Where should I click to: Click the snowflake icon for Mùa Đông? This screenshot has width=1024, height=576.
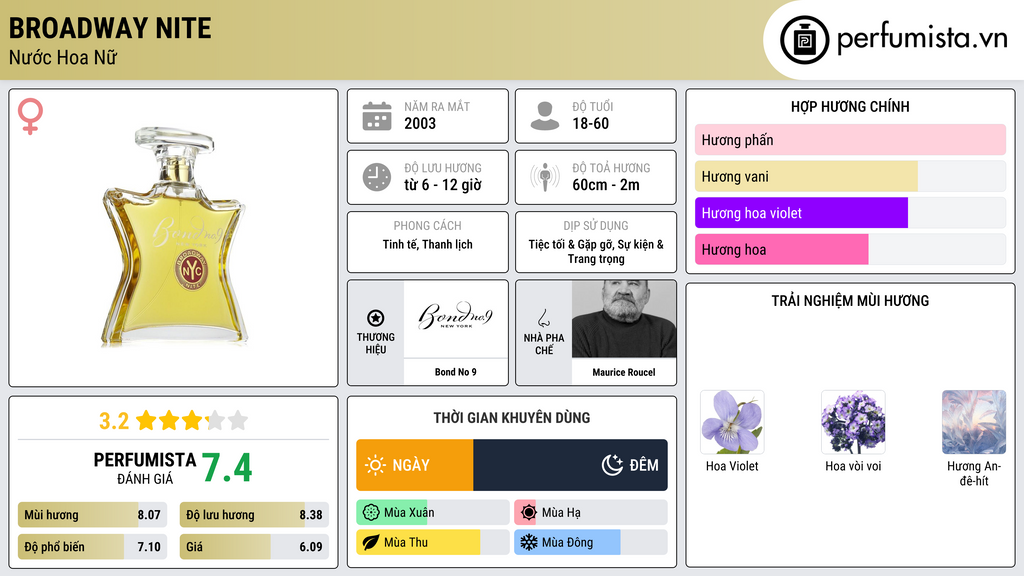tap(529, 543)
